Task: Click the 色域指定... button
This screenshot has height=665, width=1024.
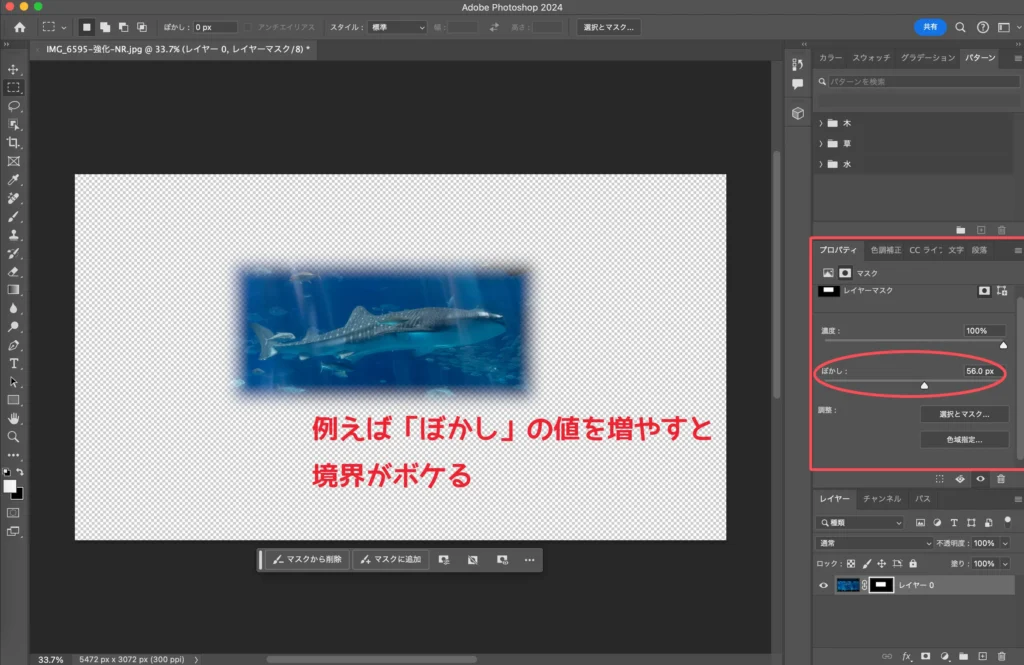Action: pos(964,439)
